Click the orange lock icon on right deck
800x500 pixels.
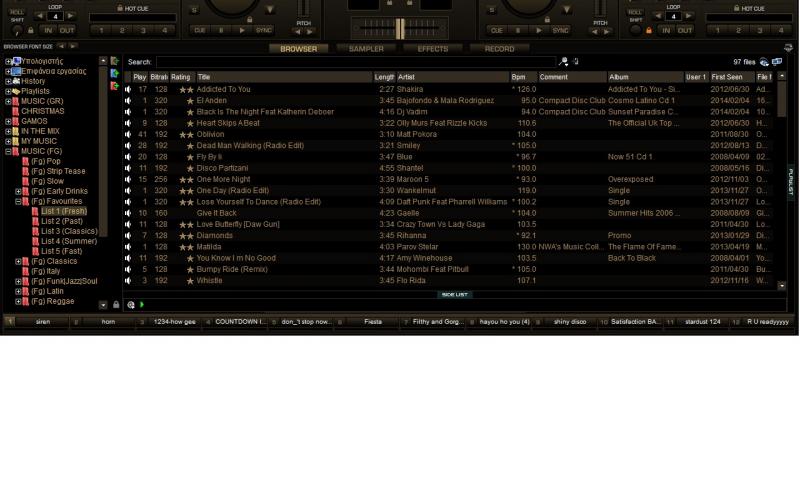[x=648, y=31]
